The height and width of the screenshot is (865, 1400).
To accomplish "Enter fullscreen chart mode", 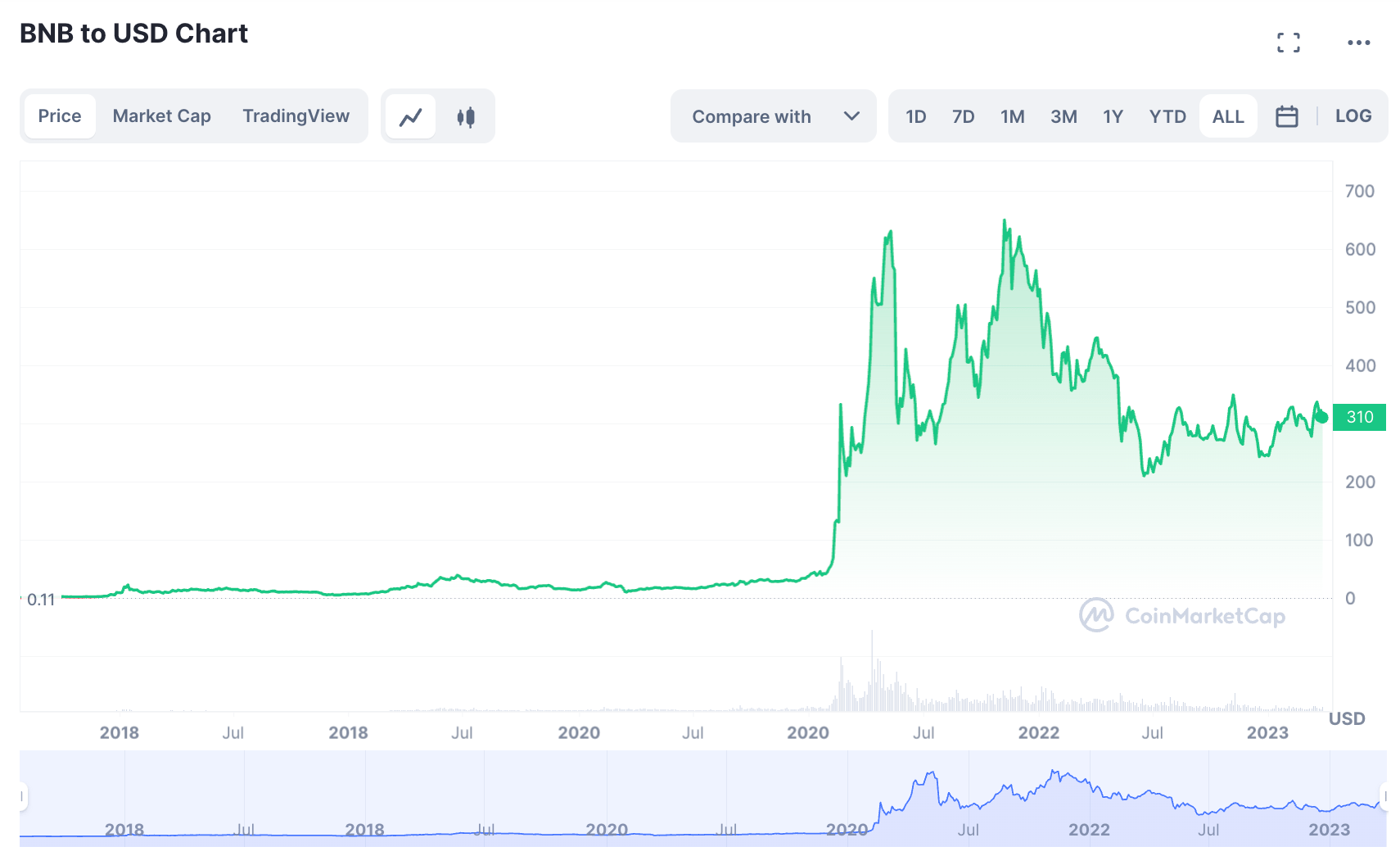I will click(1288, 43).
